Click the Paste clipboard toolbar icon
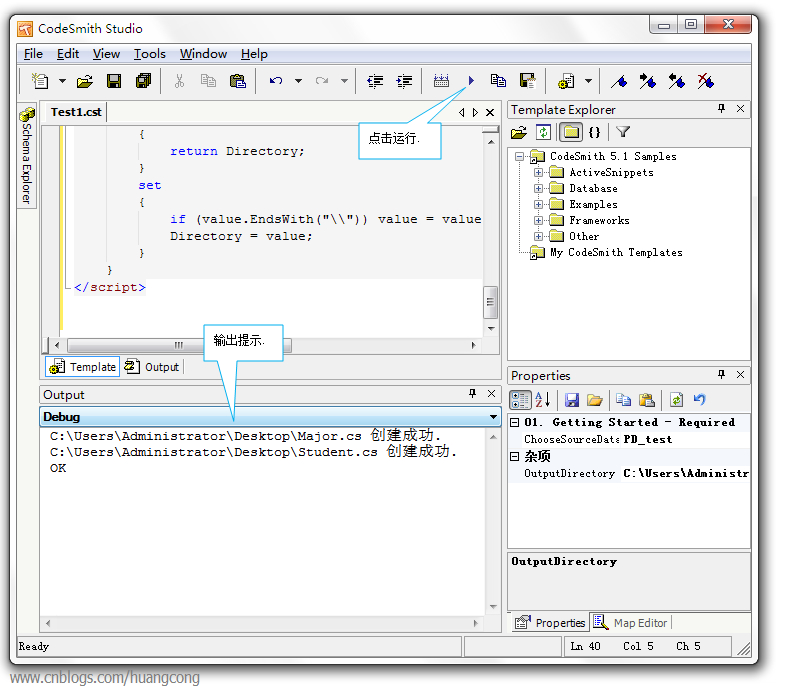This screenshot has height=696, width=787. coord(237,81)
